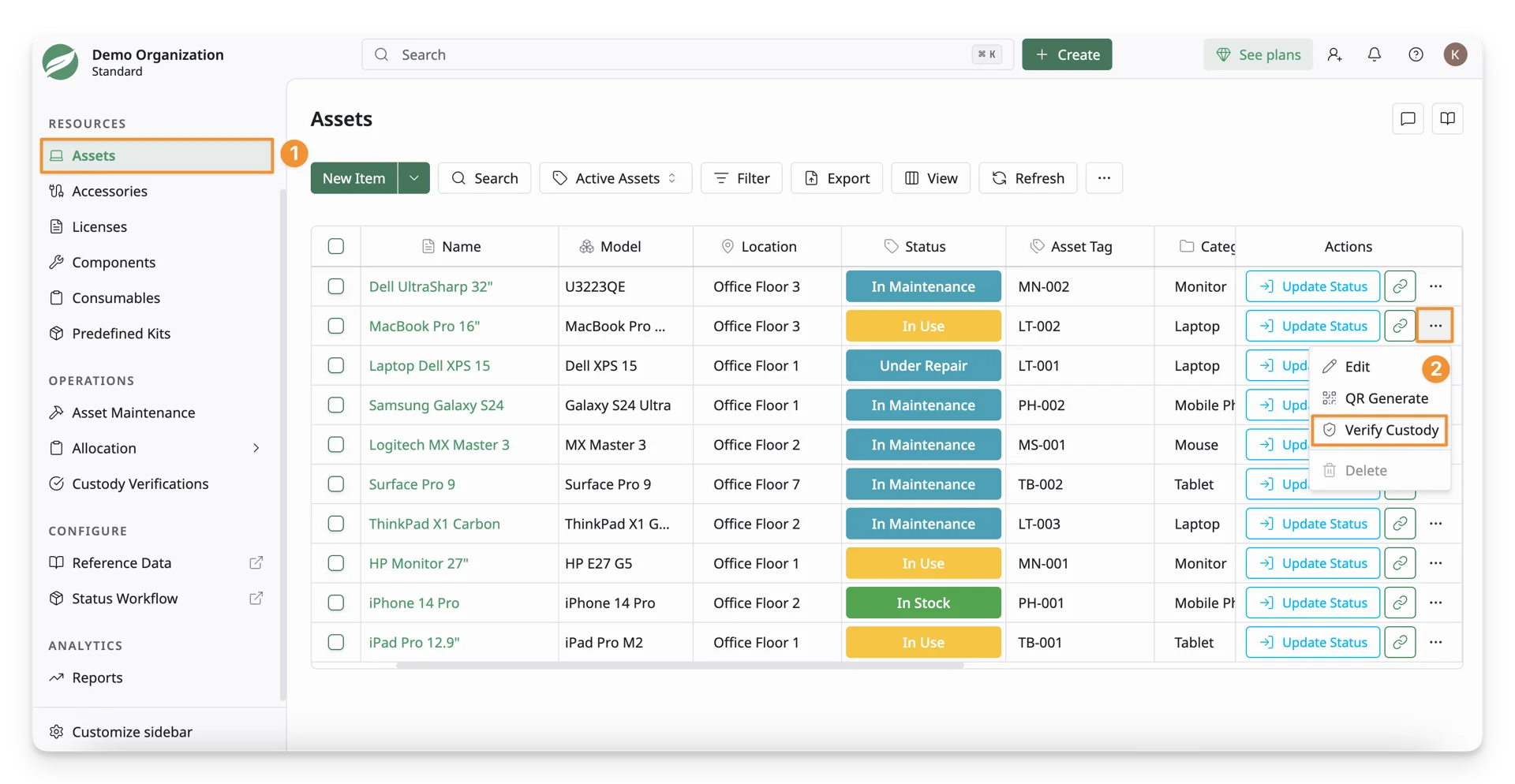This screenshot has width=1515, height=784.
Task: Click the green Create button
Action: [1067, 54]
